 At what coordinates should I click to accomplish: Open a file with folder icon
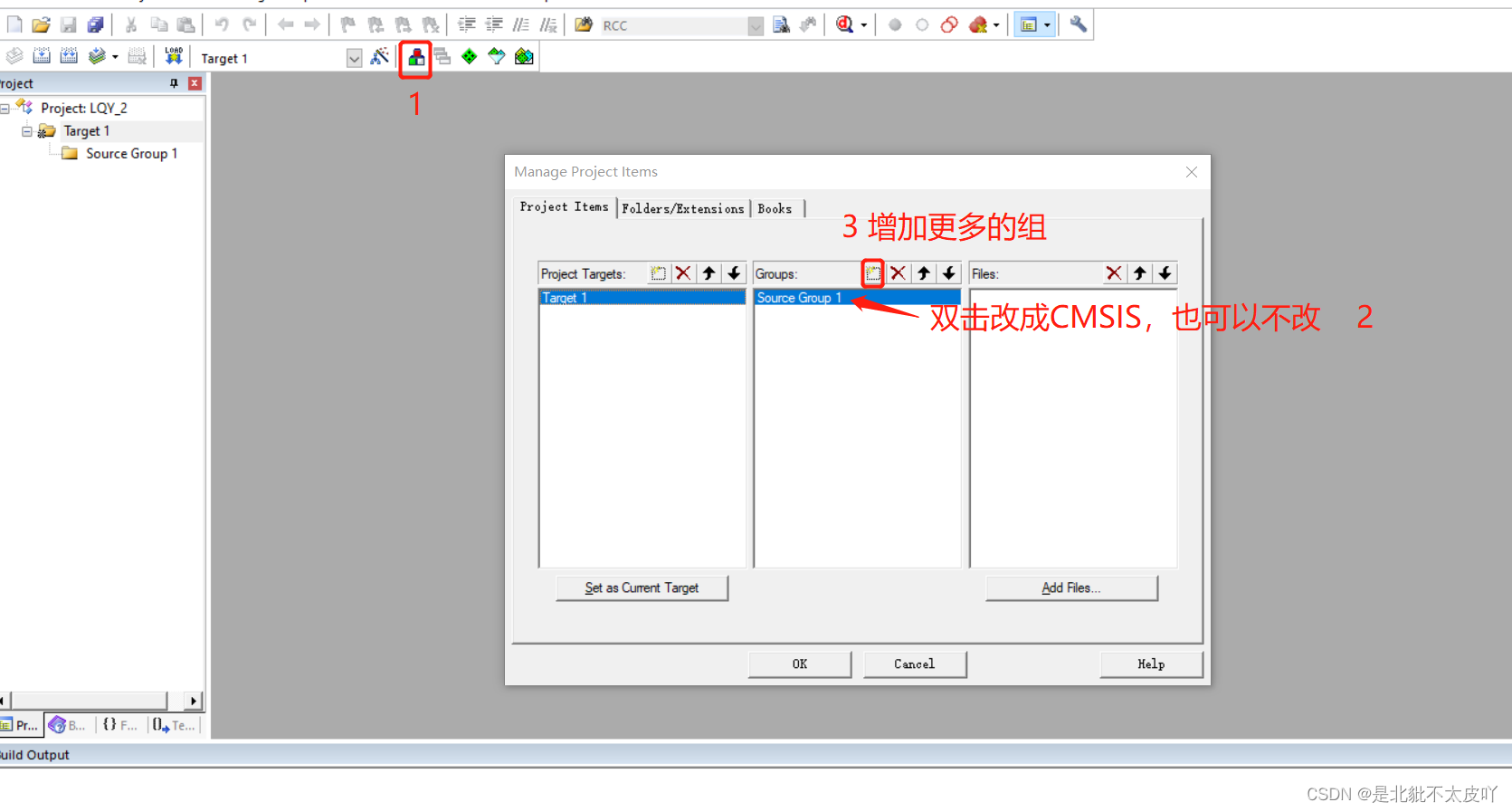coord(41,24)
